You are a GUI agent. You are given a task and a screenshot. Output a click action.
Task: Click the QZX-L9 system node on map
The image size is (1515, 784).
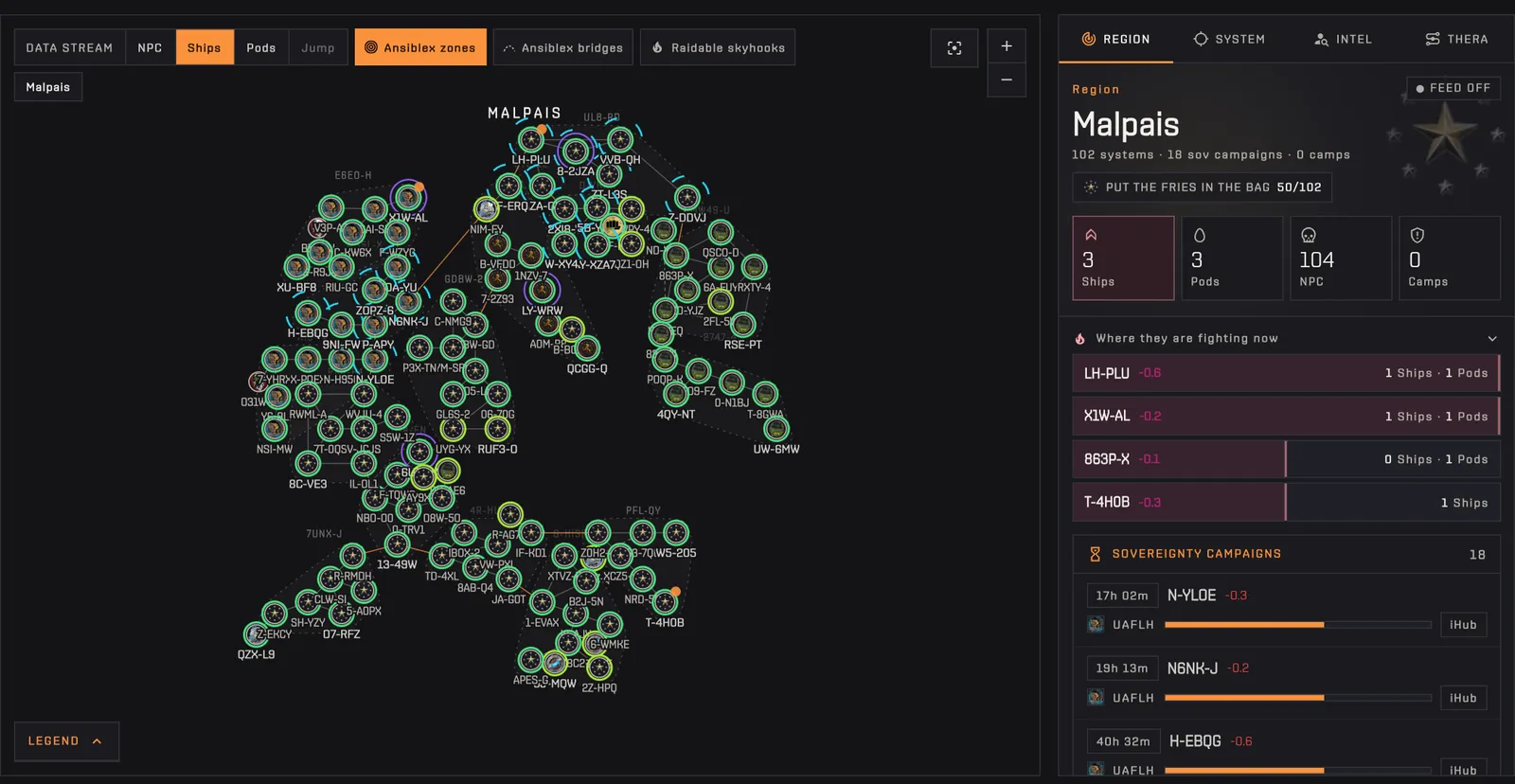pos(256,634)
